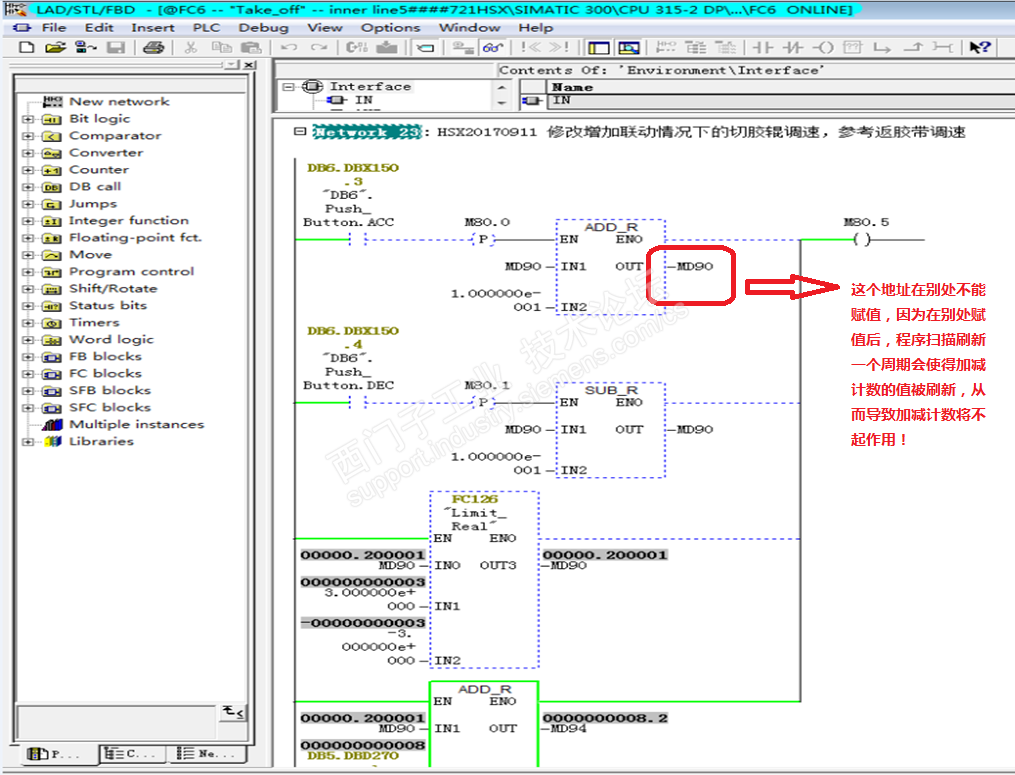Expand the Floating-point fct. folder
The width and height of the screenshot is (1015, 775).
[28, 238]
